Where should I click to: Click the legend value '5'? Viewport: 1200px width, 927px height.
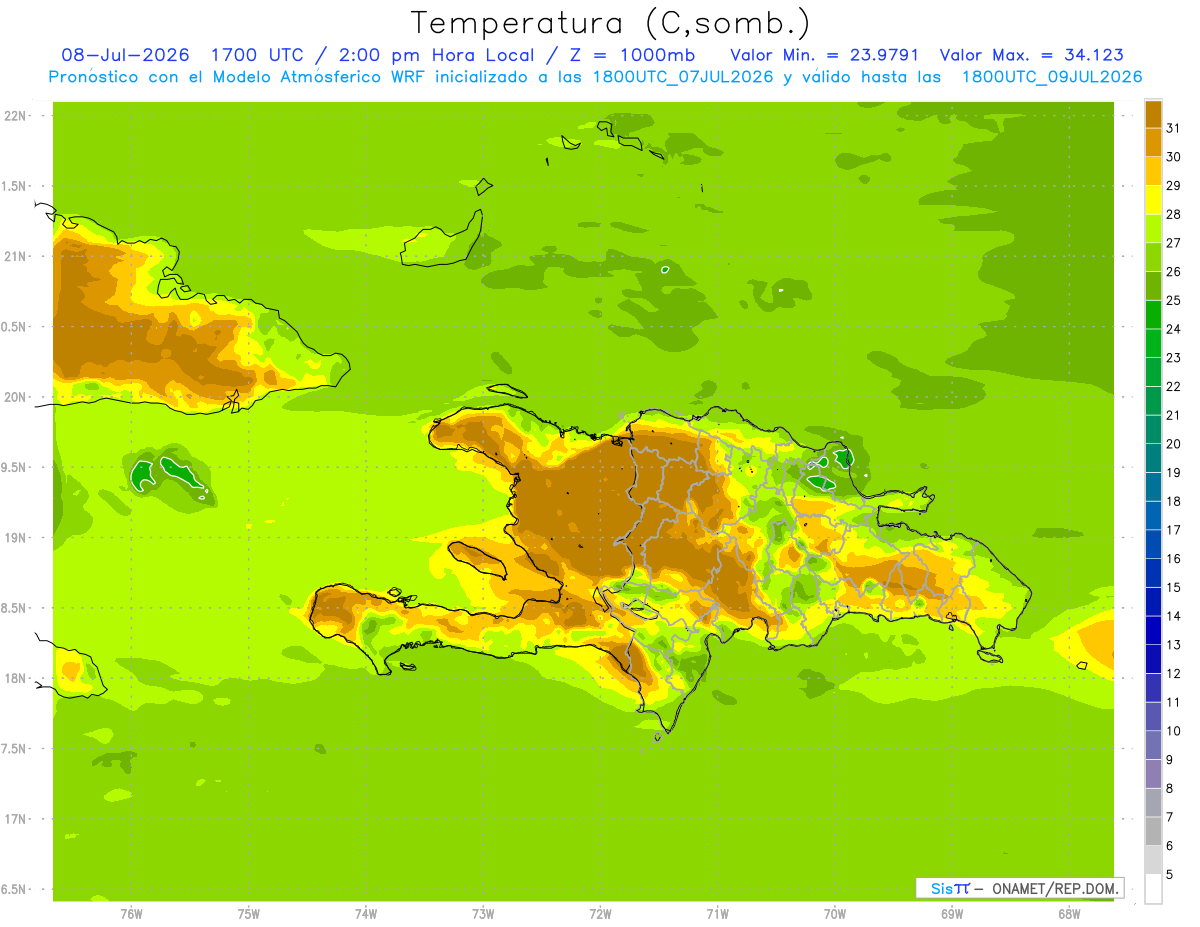1170,875
